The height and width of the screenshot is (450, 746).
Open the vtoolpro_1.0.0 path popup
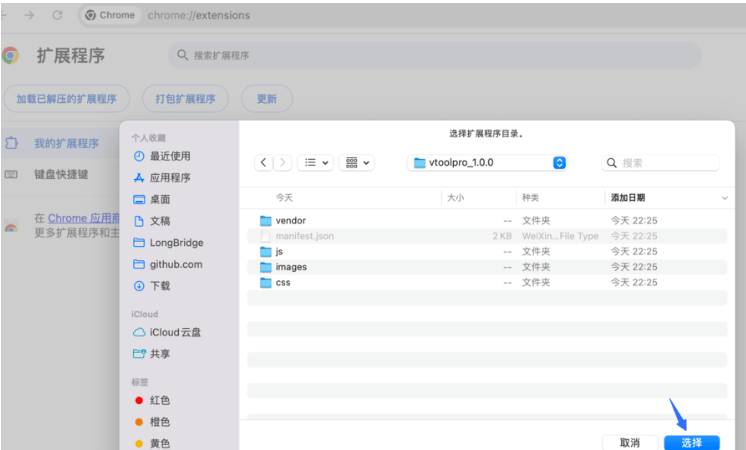coord(487,163)
